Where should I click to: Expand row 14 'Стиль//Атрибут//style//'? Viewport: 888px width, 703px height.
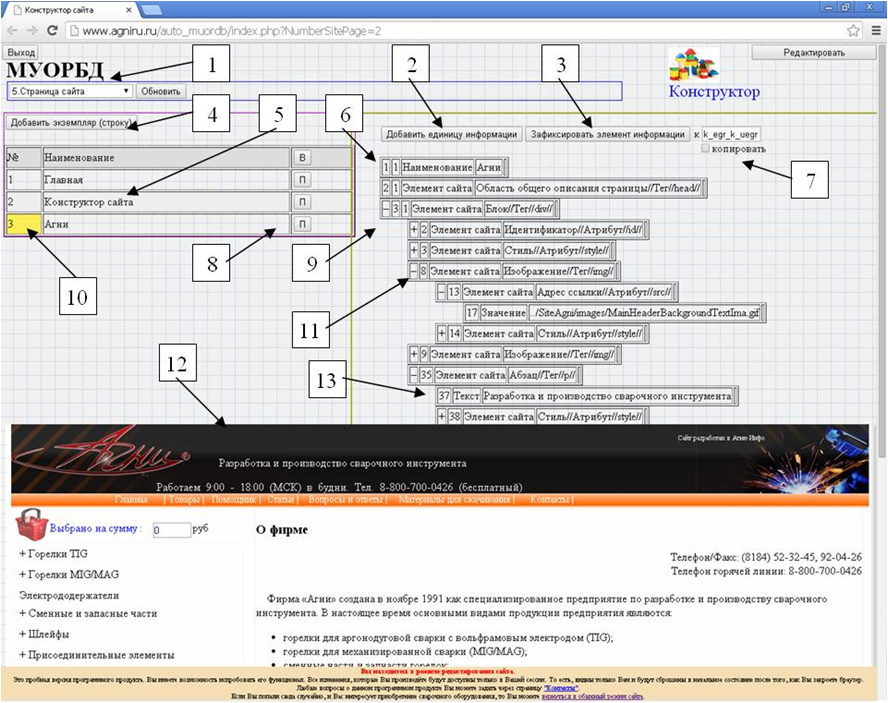pos(441,334)
